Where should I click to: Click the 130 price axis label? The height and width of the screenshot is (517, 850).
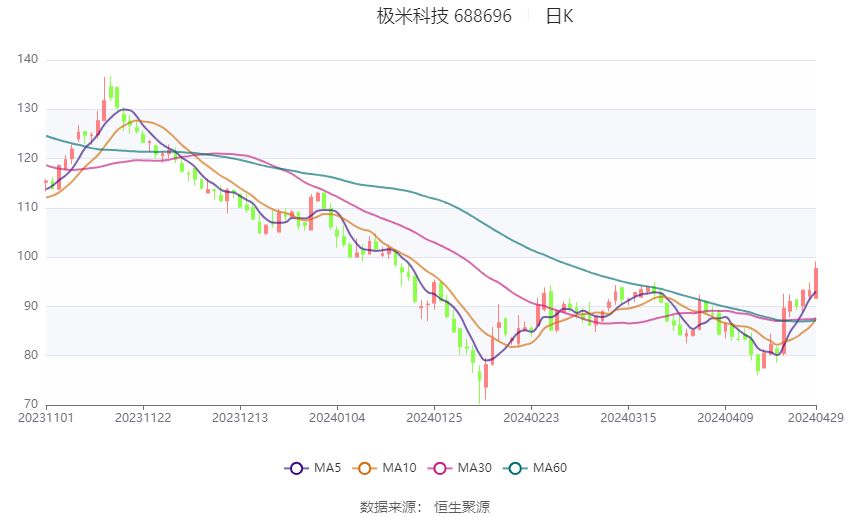[28, 108]
